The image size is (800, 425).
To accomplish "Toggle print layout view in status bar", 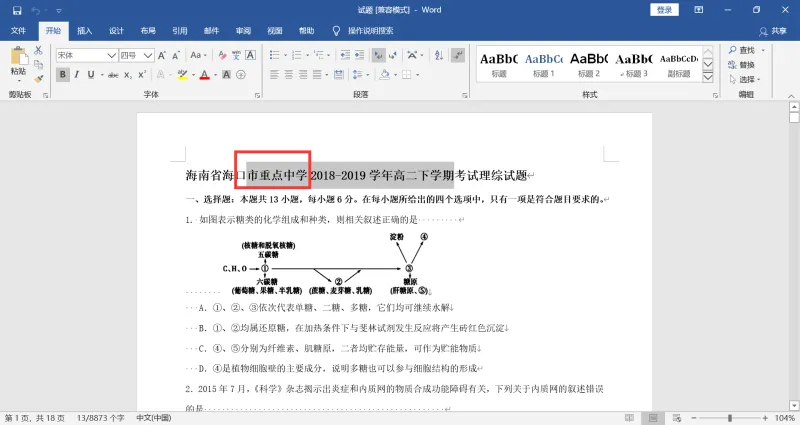I will click(x=653, y=418).
